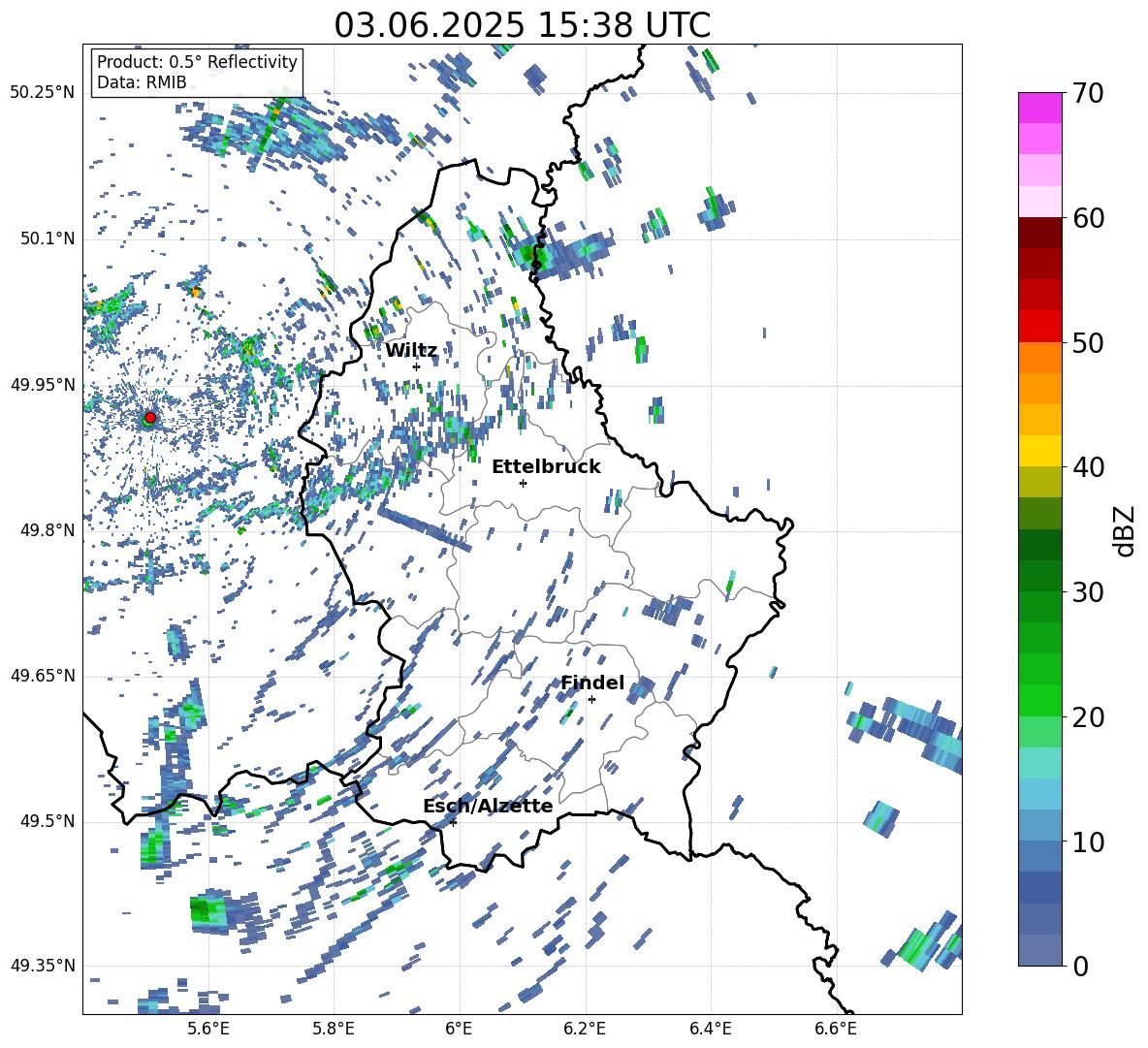Click the 49.65°N latitude label
1148x1048 pixels.
43,675
